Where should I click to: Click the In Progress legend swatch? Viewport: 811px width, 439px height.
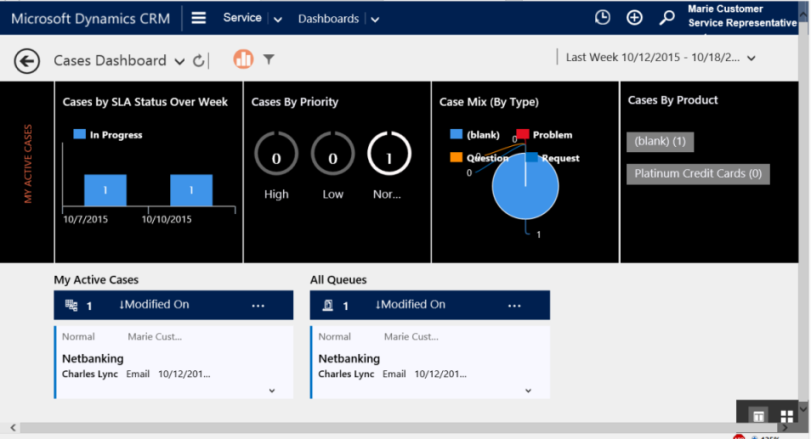point(79,134)
